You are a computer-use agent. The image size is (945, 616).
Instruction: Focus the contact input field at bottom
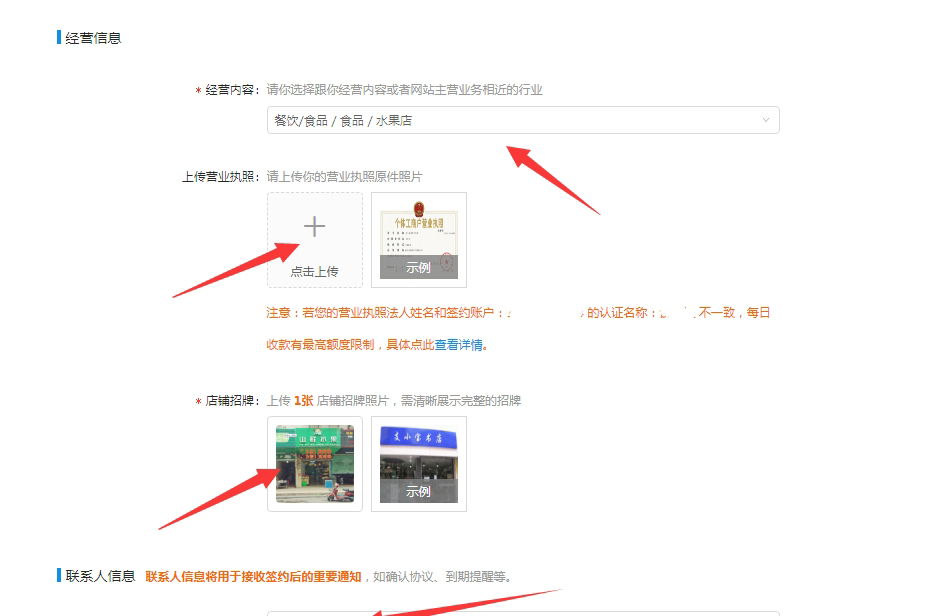pos(522,612)
